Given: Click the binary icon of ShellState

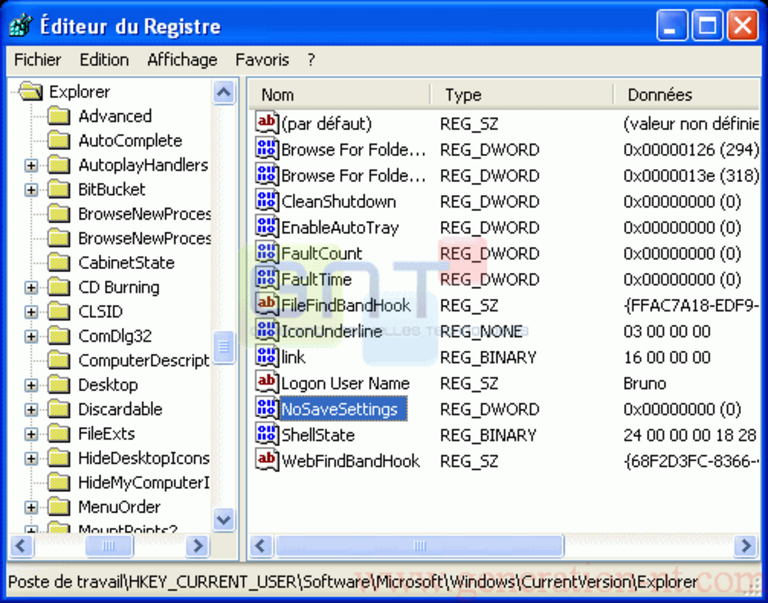Looking at the screenshot, I should [x=267, y=434].
